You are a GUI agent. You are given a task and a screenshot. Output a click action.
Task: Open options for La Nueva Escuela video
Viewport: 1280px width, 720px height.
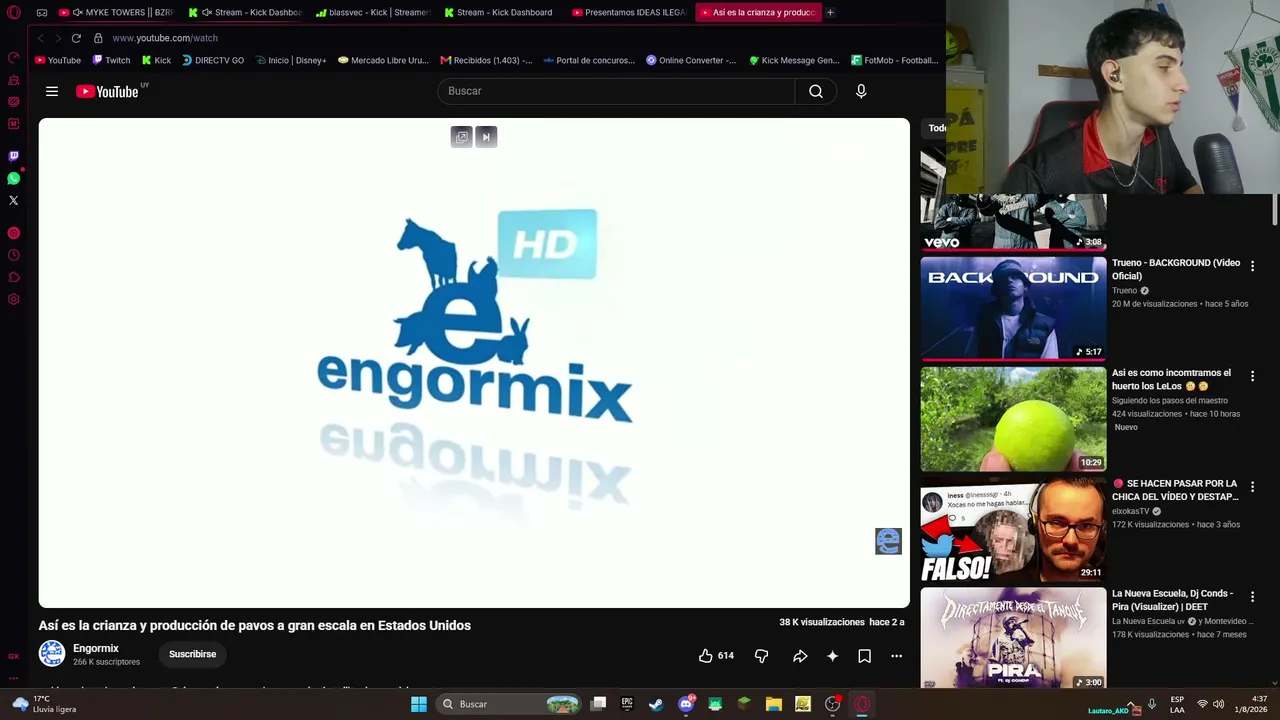click(1252, 596)
